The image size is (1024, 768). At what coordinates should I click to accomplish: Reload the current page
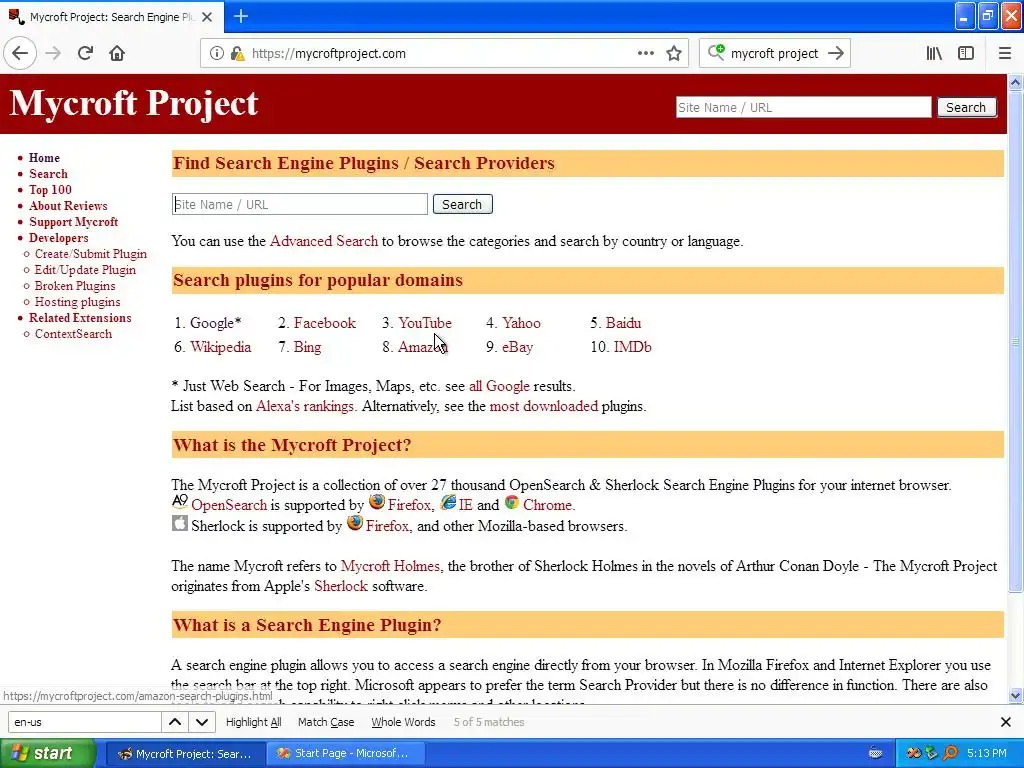(86, 54)
